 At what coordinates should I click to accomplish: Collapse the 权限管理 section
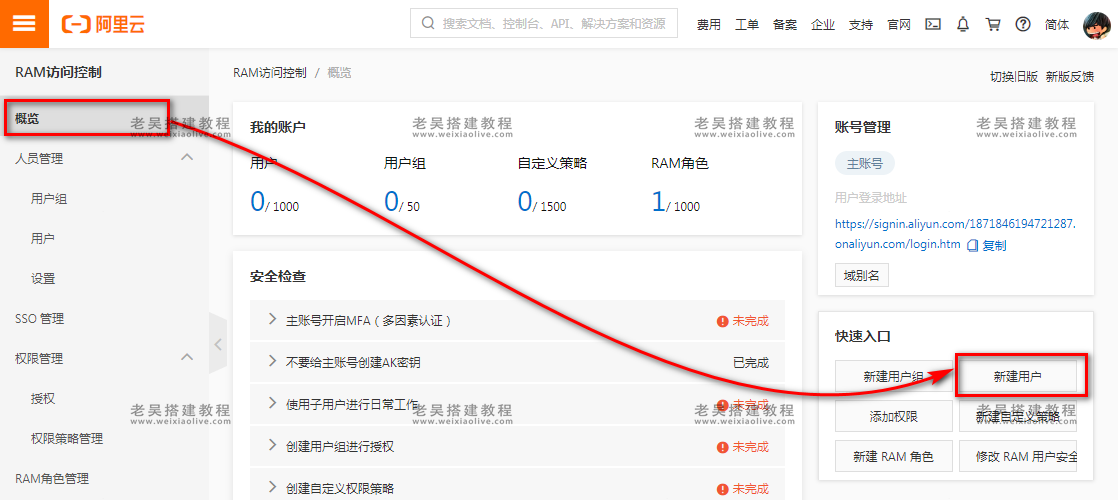pos(187,356)
